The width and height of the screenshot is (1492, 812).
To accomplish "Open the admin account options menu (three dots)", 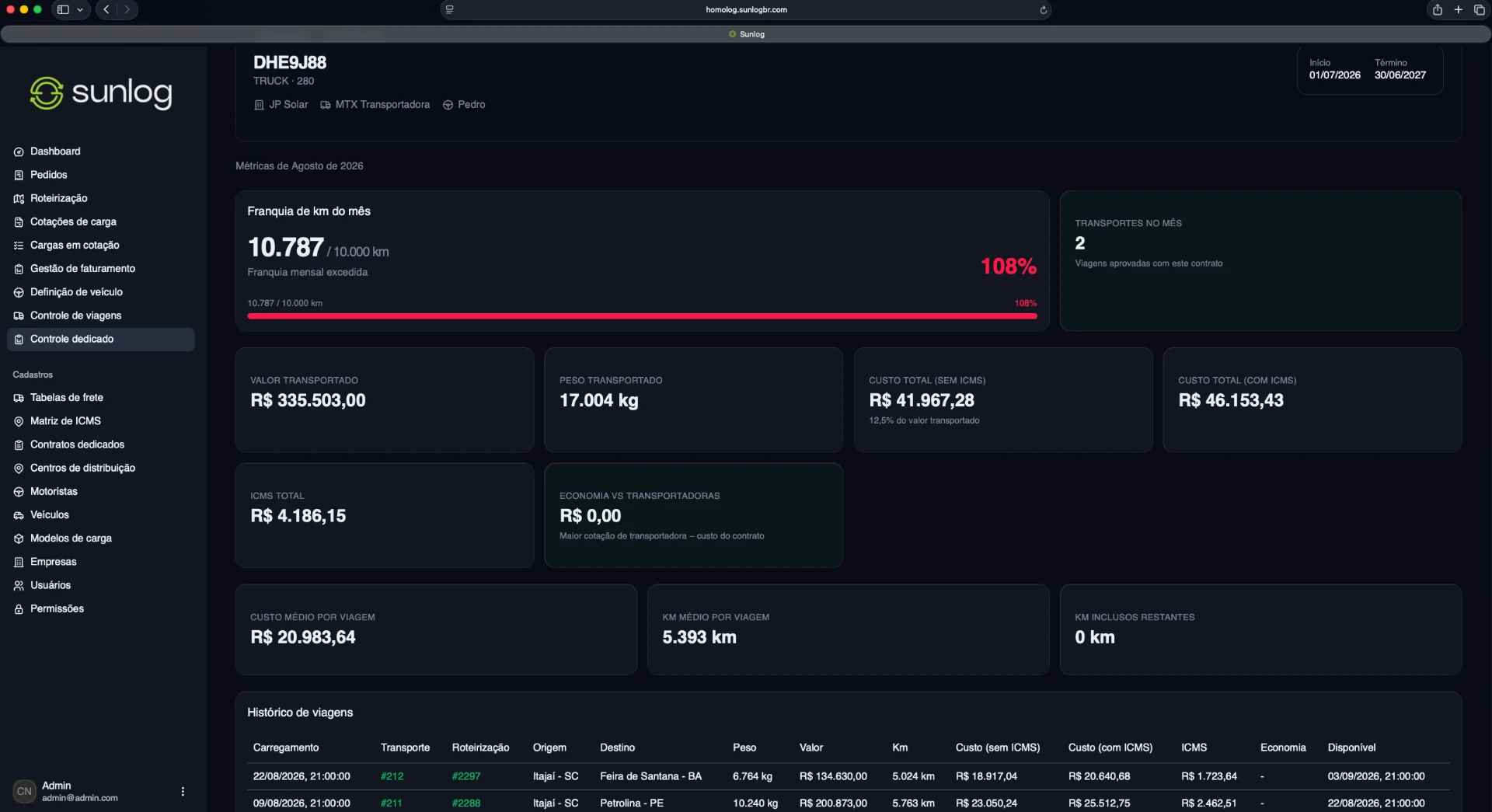I will point(183,792).
